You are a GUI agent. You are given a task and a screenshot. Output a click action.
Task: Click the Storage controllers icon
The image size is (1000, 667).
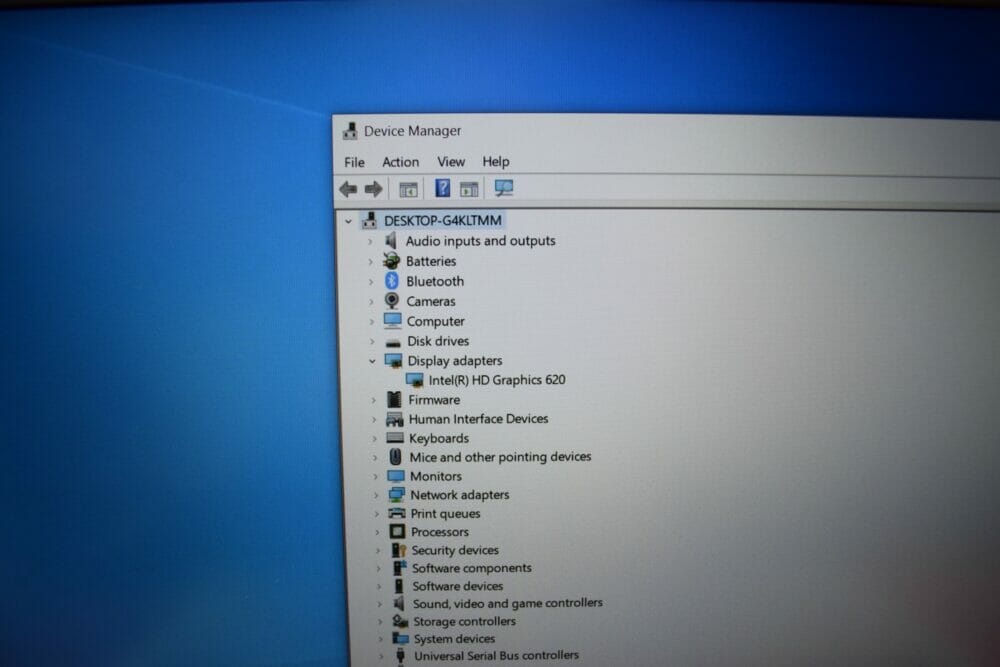(400, 621)
